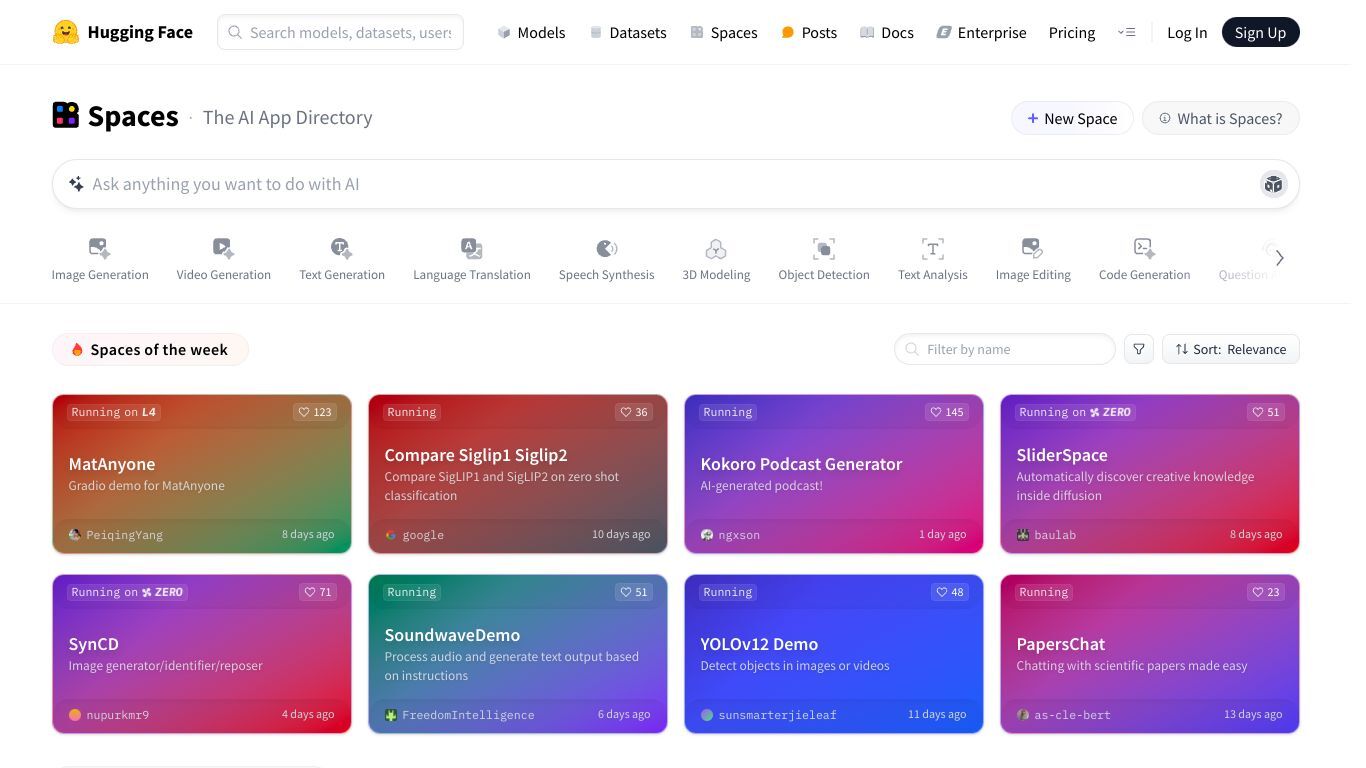This screenshot has width=1366, height=768.
Task: Like Kokoro Podcast Generator heart counter
Action: coord(946,412)
